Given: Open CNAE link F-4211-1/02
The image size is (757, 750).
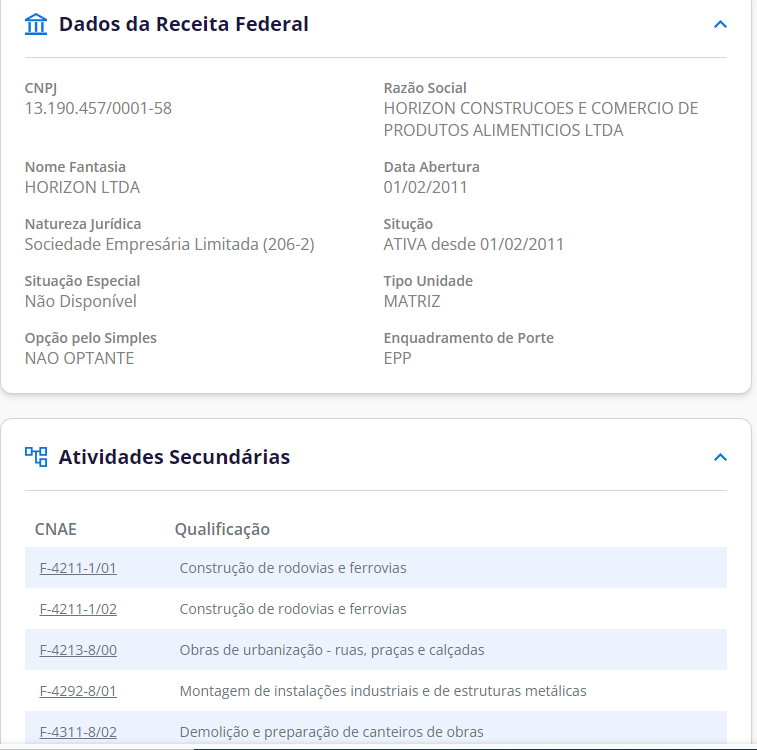Looking at the screenshot, I should pos(78,609).
